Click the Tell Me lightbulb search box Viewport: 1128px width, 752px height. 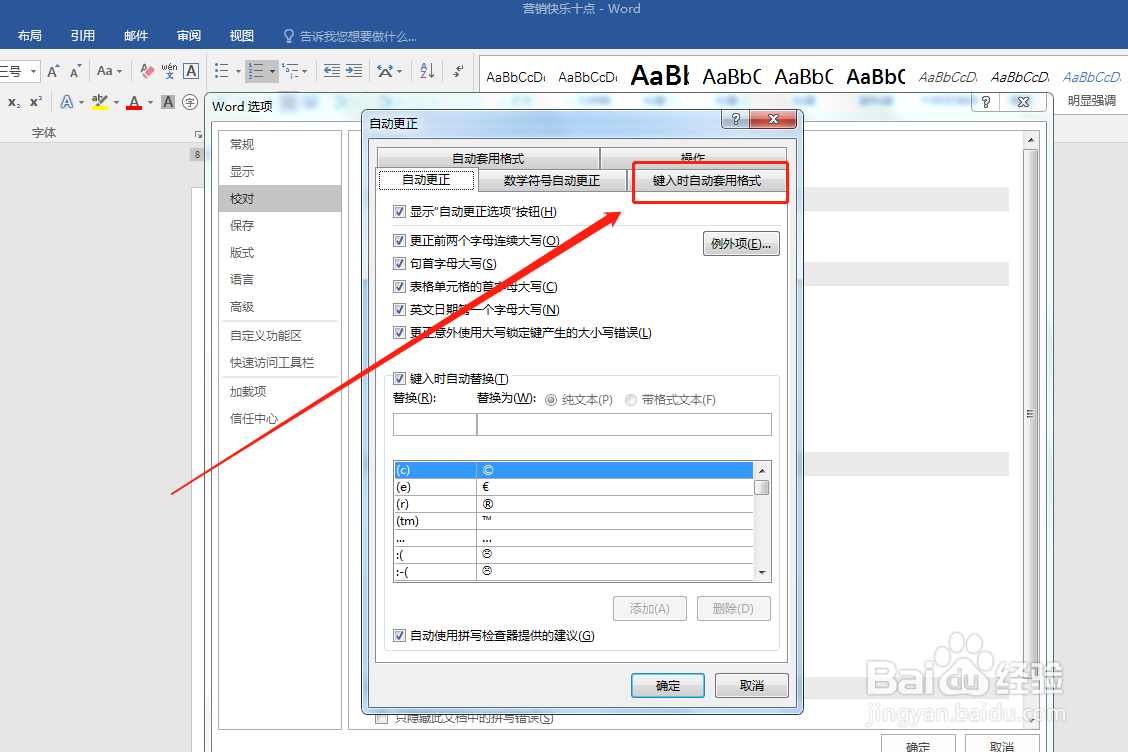(350, 36)
